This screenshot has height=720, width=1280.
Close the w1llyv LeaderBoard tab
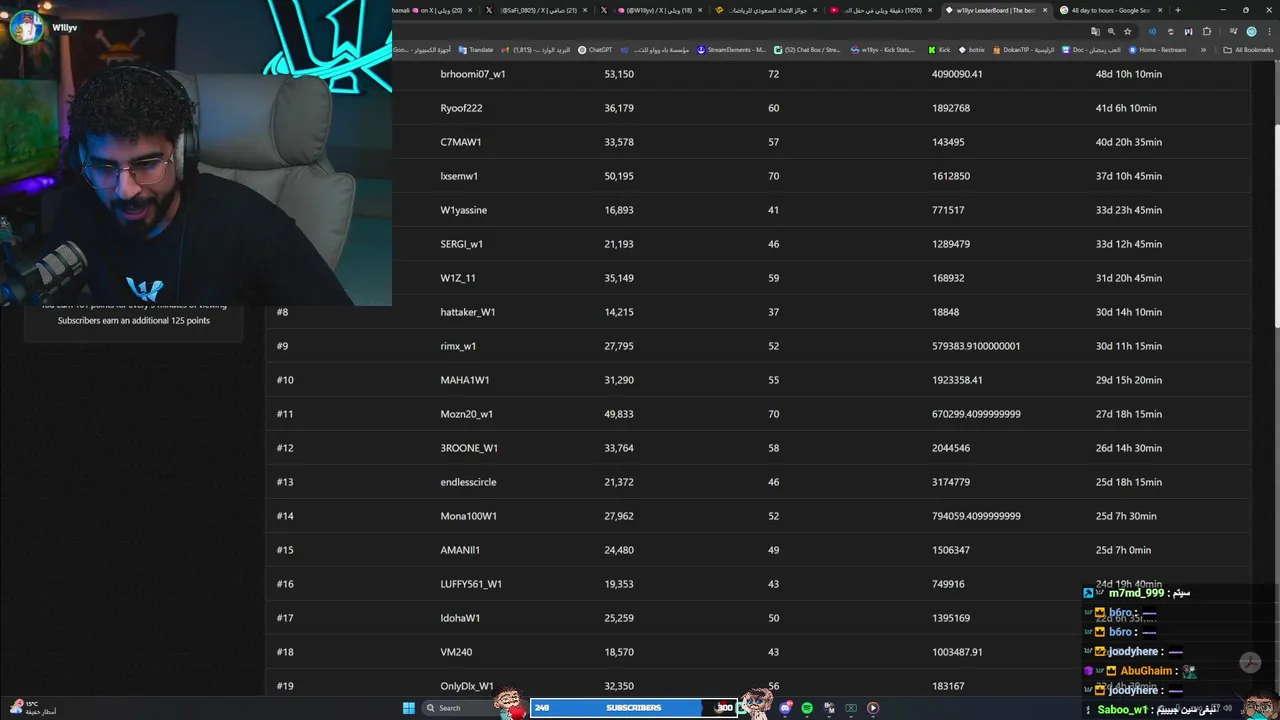coord(1046,10)
